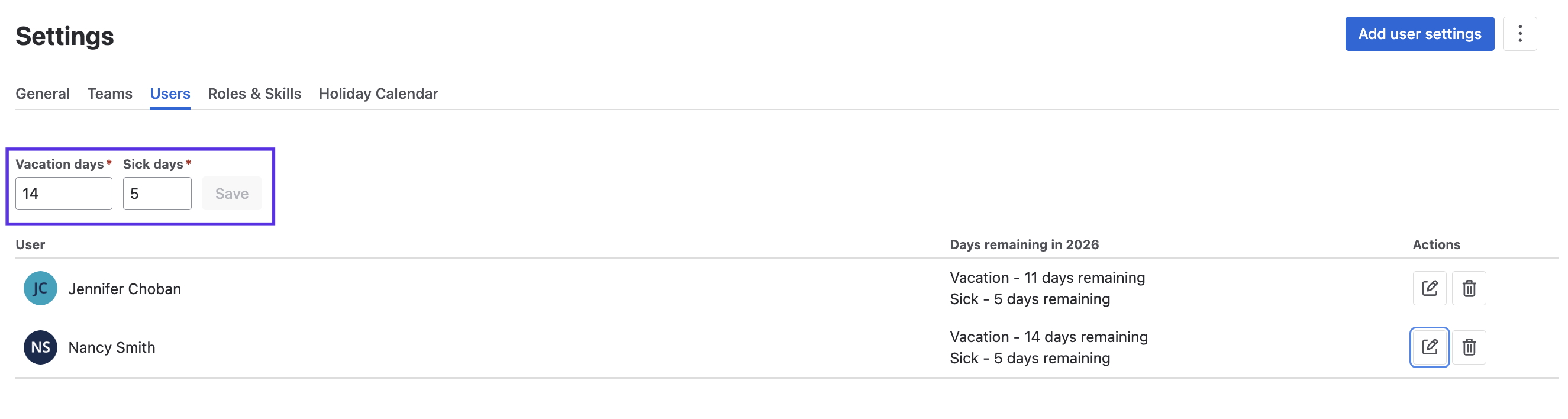Delete Jennifer Choban's user settings

point(1468,288)
